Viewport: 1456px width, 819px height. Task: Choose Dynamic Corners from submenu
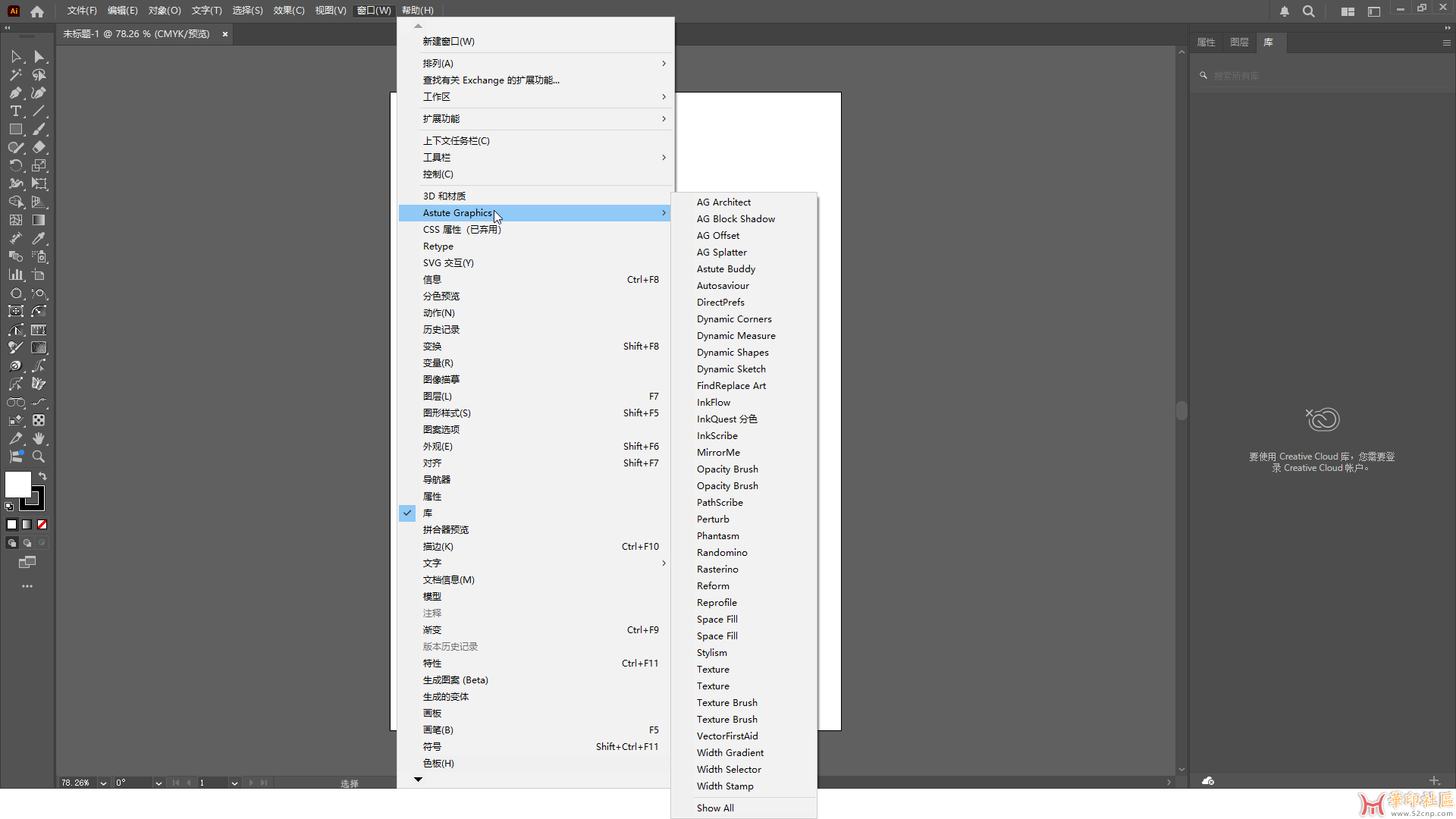click(x=743, y=319)
